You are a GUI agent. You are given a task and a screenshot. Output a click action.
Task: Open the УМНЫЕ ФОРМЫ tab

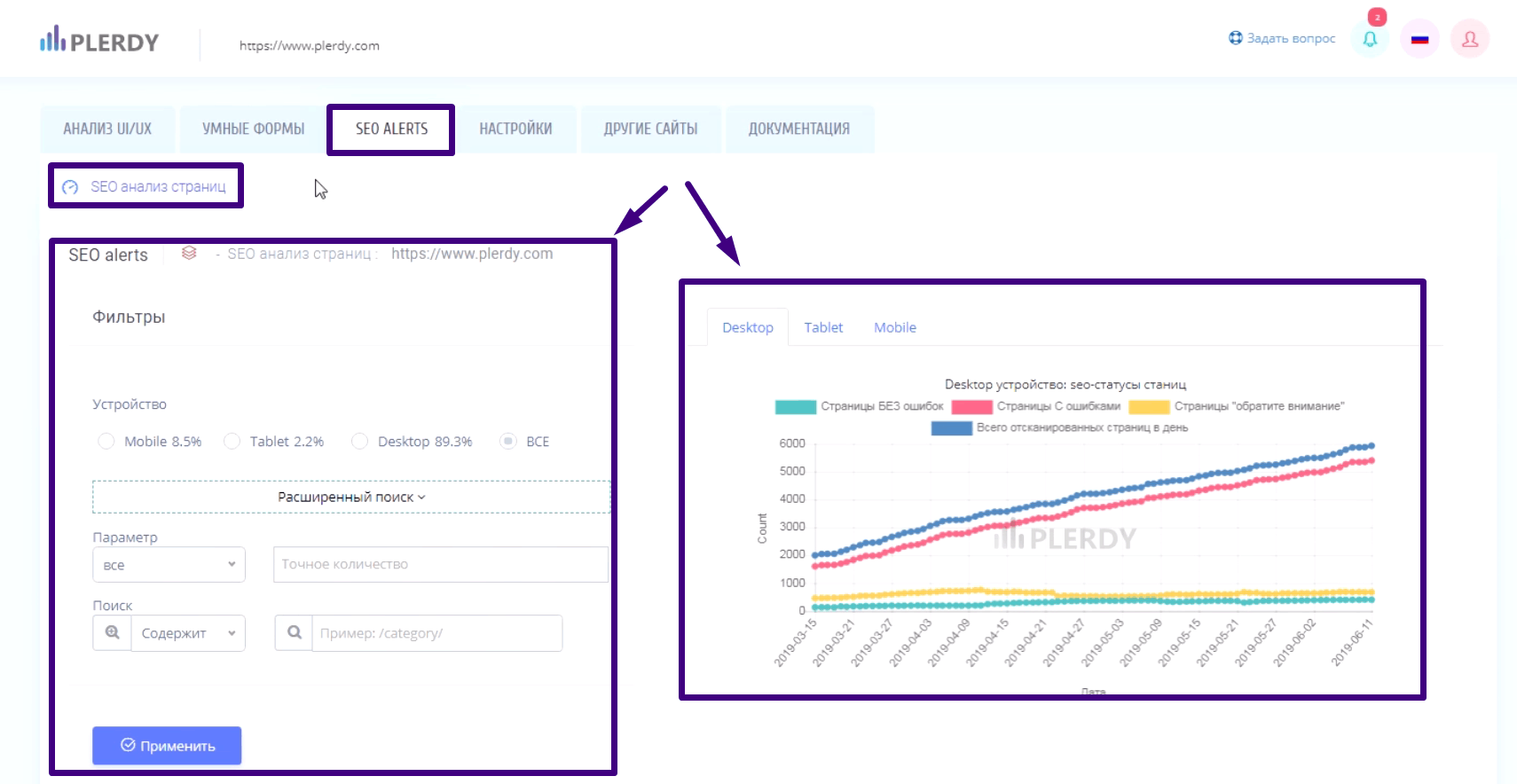tap(254, 129)
